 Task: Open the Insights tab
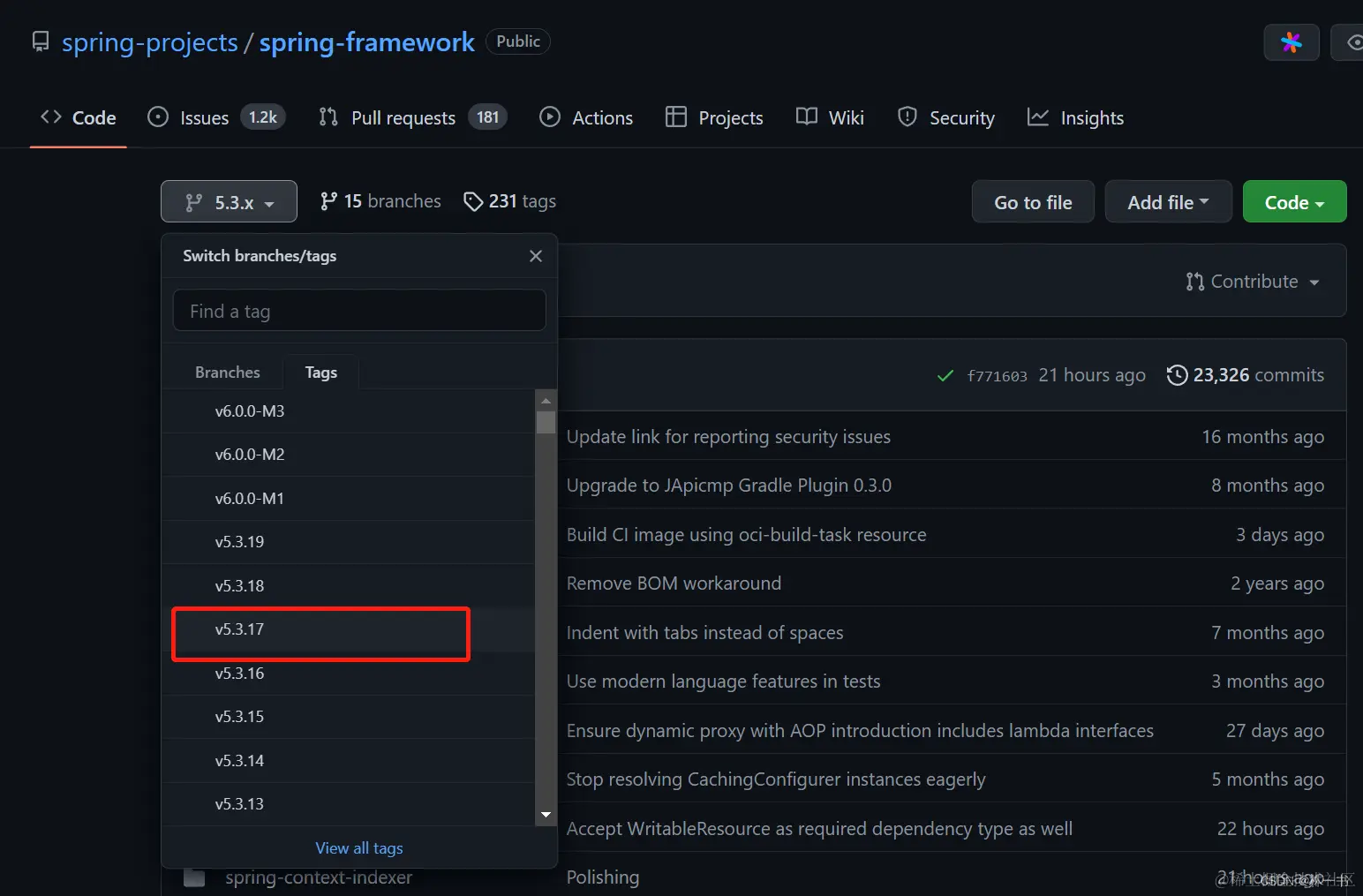point(1075,117)
